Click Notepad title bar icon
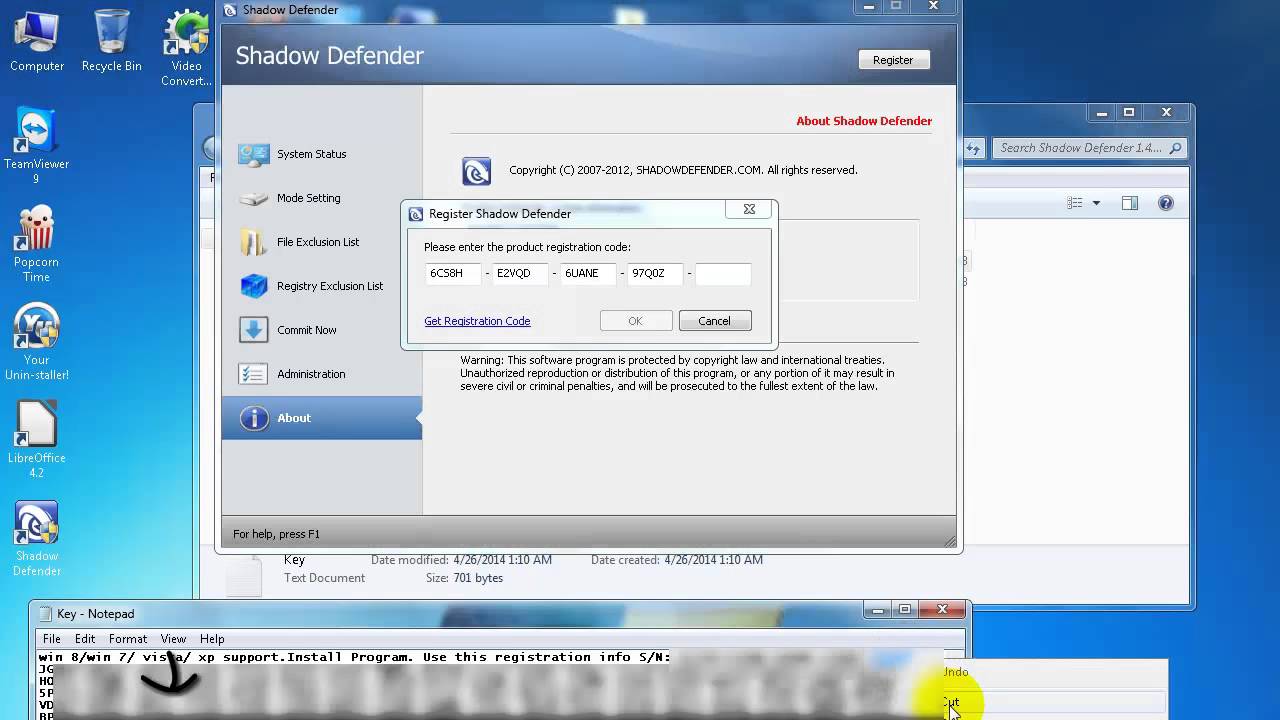This screenshot has width=1280, height=720. tap(45, 614)
